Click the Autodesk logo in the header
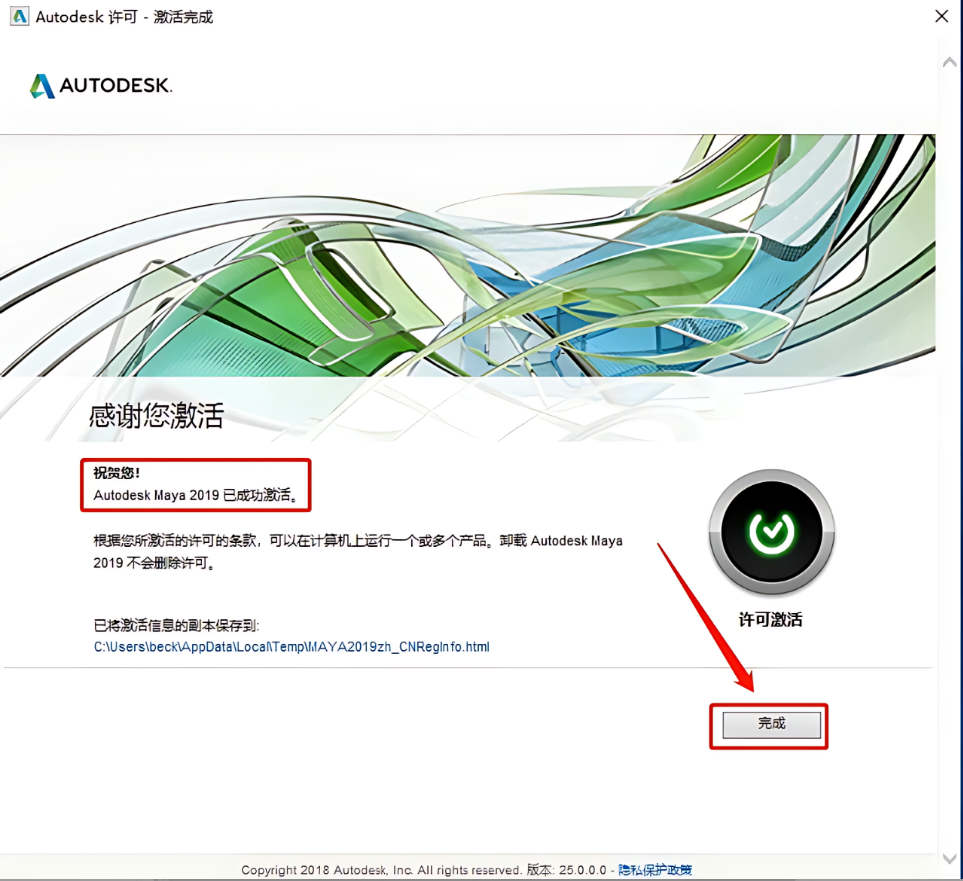This screenshot has width=963, height=881. (44, 86)
